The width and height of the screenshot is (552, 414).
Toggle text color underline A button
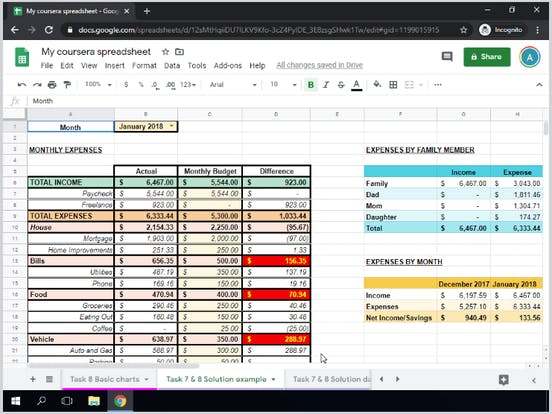(x=356, y=85)
